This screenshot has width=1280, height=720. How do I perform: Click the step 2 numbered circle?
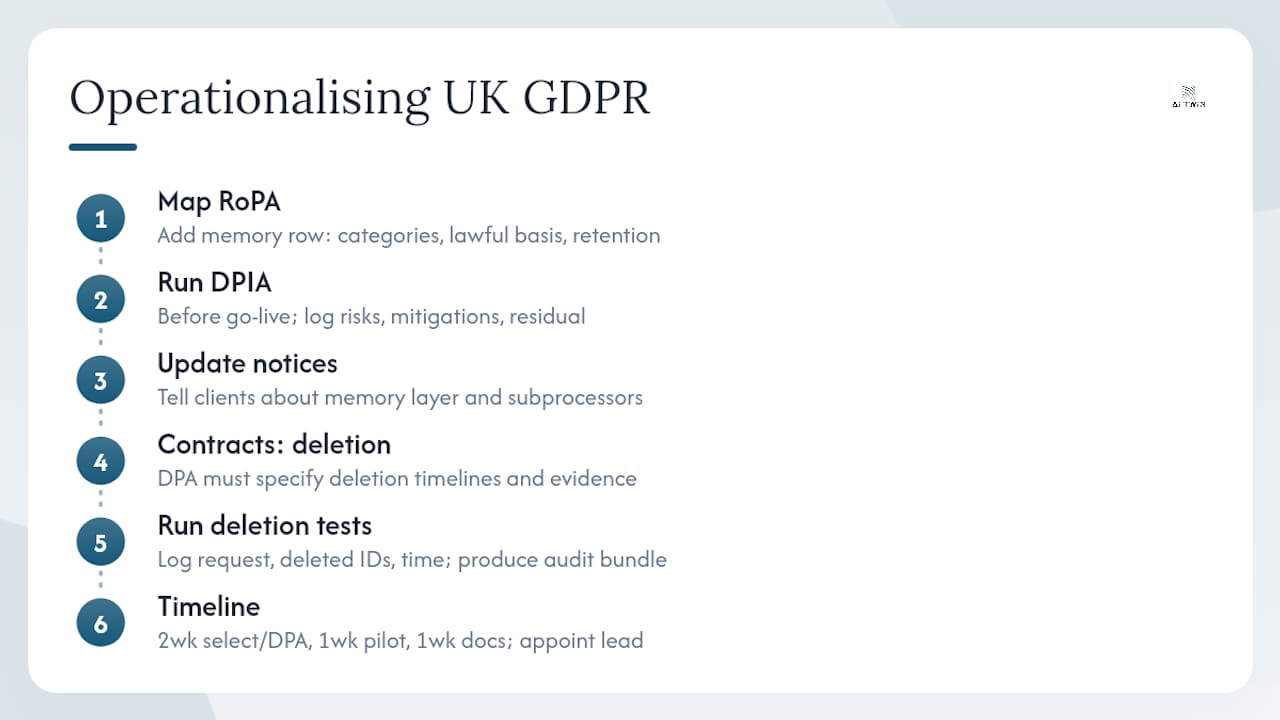coord(101,300)
